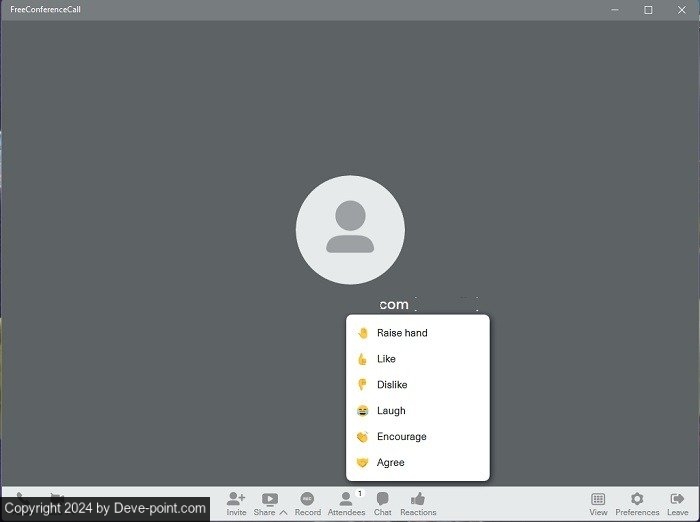Expand the Share options arrow
700x522 pixels.
pyautogui.click(x=284, y=512)
